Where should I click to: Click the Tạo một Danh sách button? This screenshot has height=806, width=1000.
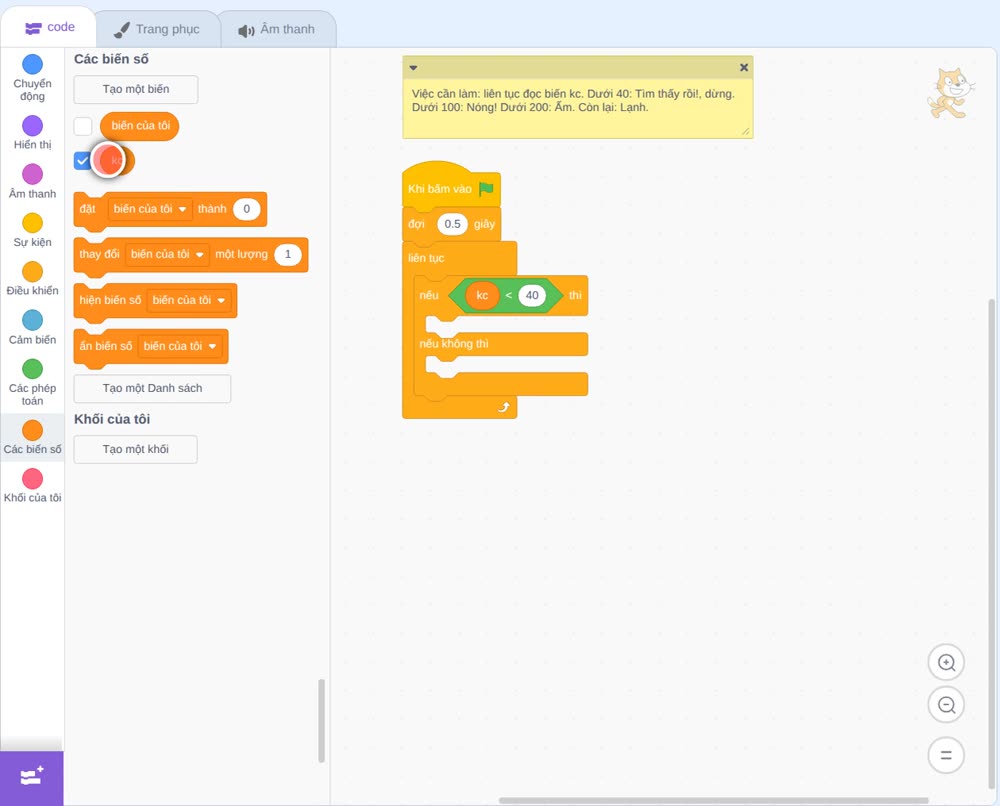coord(152,388)
